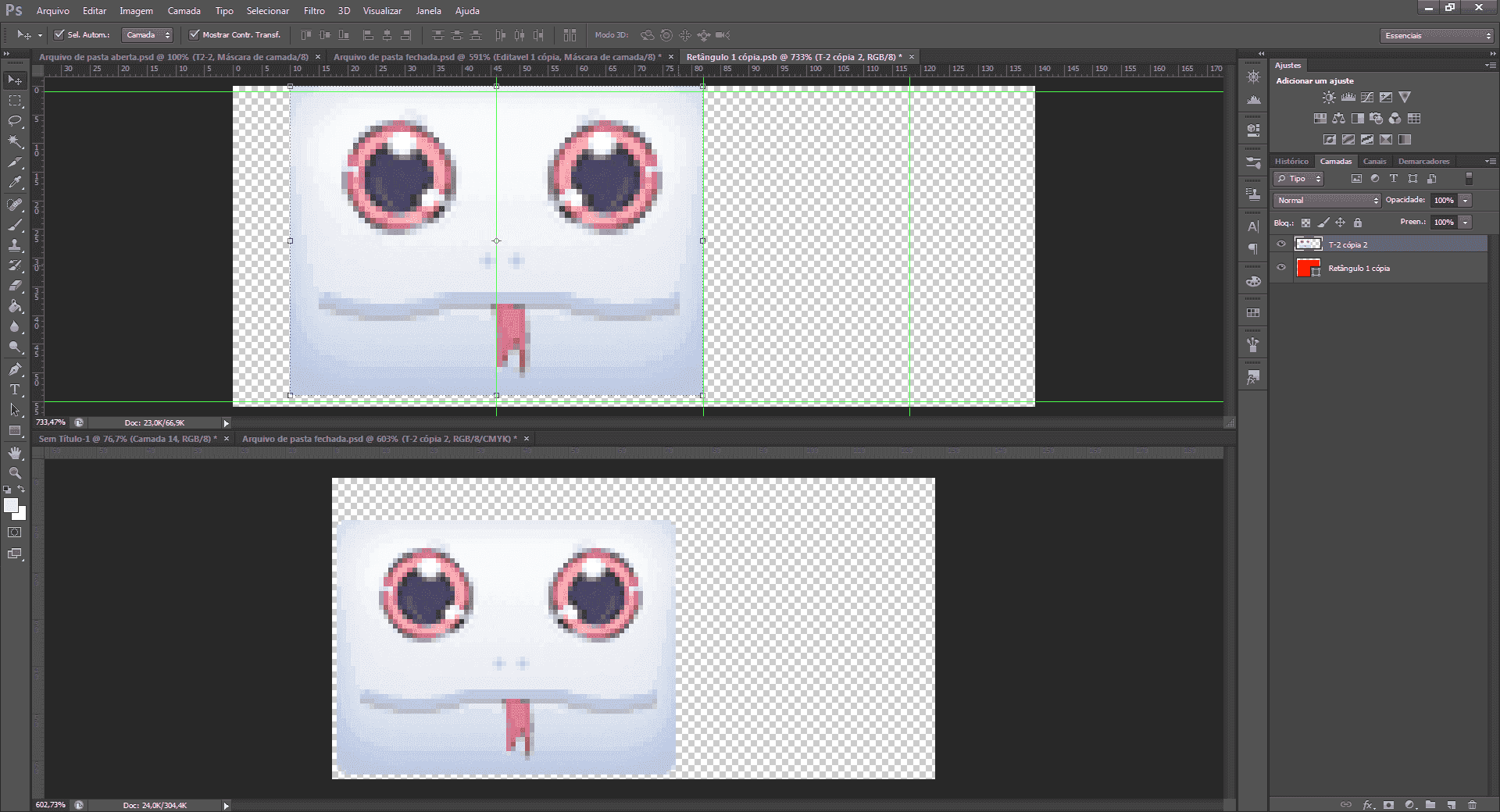Select the Healing Brush tool

coord(15,205)
